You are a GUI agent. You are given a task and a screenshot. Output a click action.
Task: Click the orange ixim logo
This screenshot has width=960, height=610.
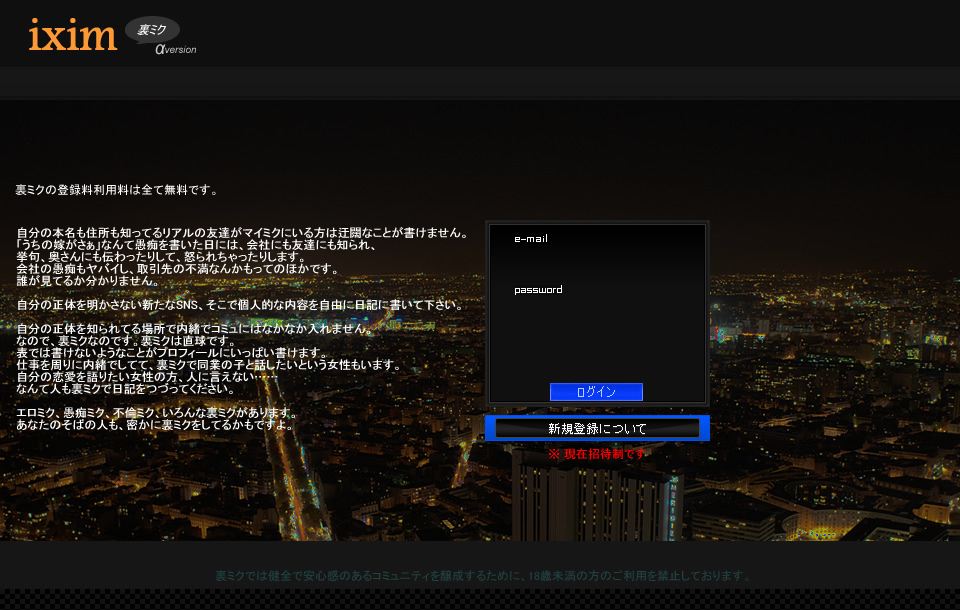point(73,35)
